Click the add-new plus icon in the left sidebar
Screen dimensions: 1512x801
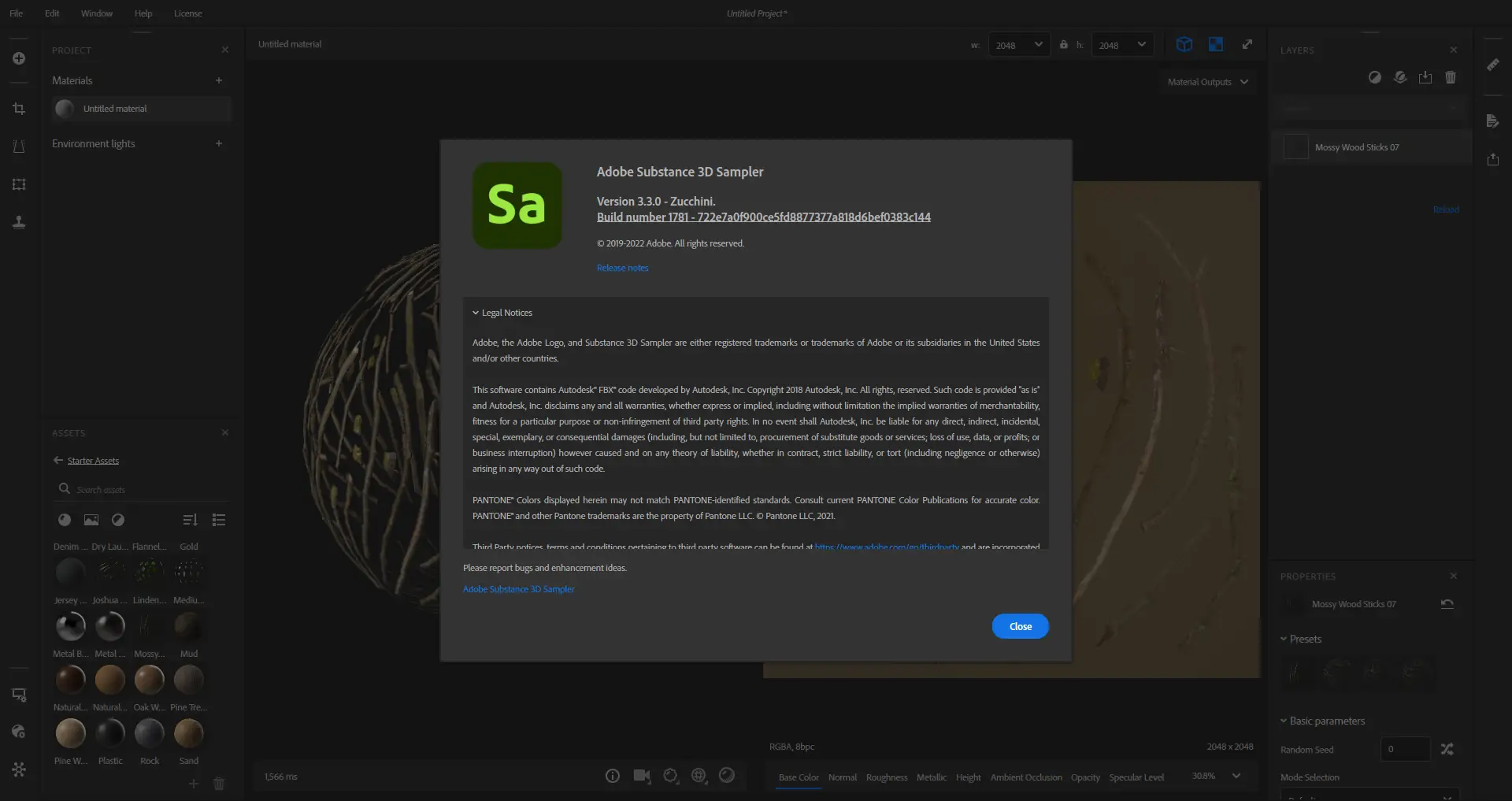point(19,58)
